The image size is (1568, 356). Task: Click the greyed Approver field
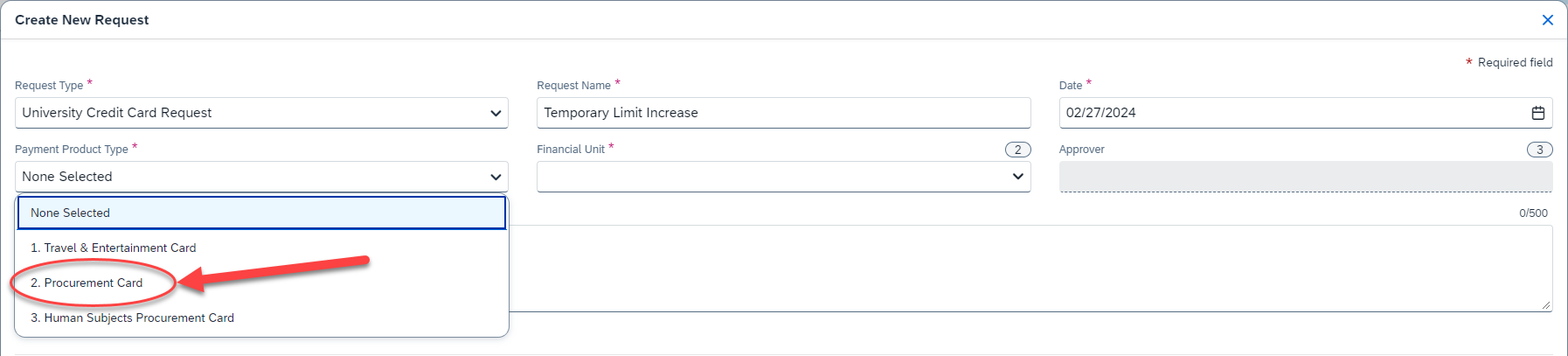[1306, 177]
